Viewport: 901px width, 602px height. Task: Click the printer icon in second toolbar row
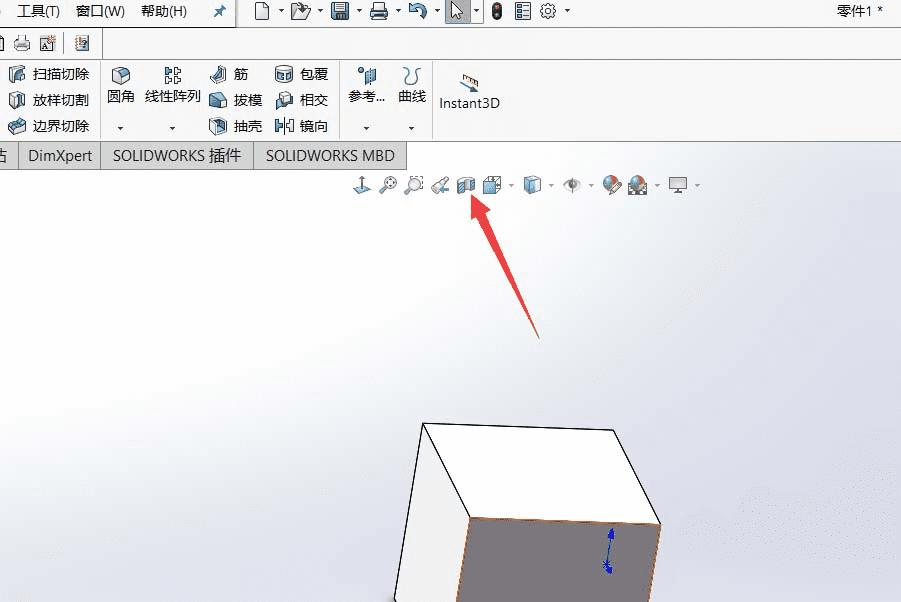[22, 43]
